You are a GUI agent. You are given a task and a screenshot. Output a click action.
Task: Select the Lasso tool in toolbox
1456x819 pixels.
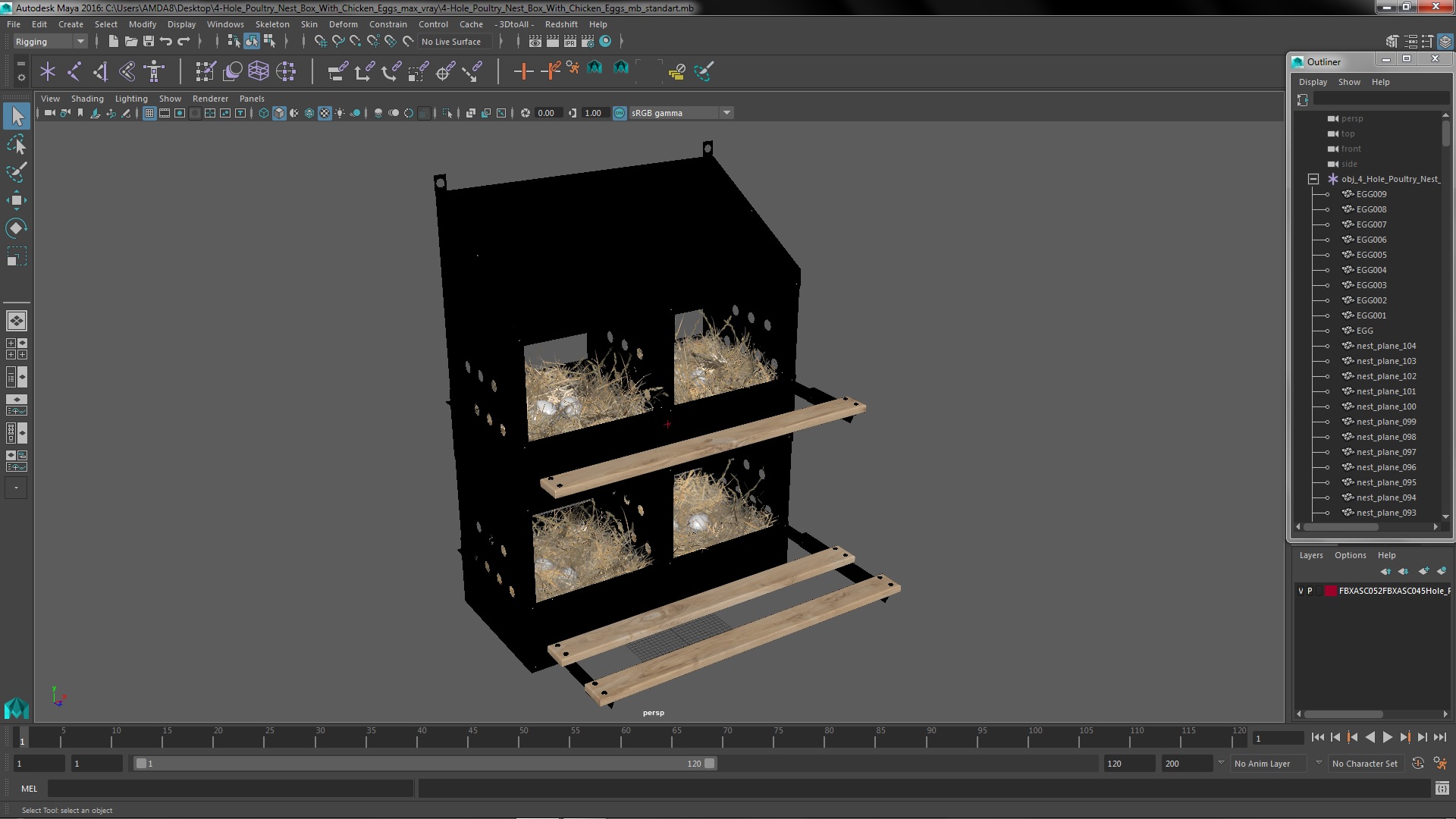pyautogui.click(x=16, y=144)
